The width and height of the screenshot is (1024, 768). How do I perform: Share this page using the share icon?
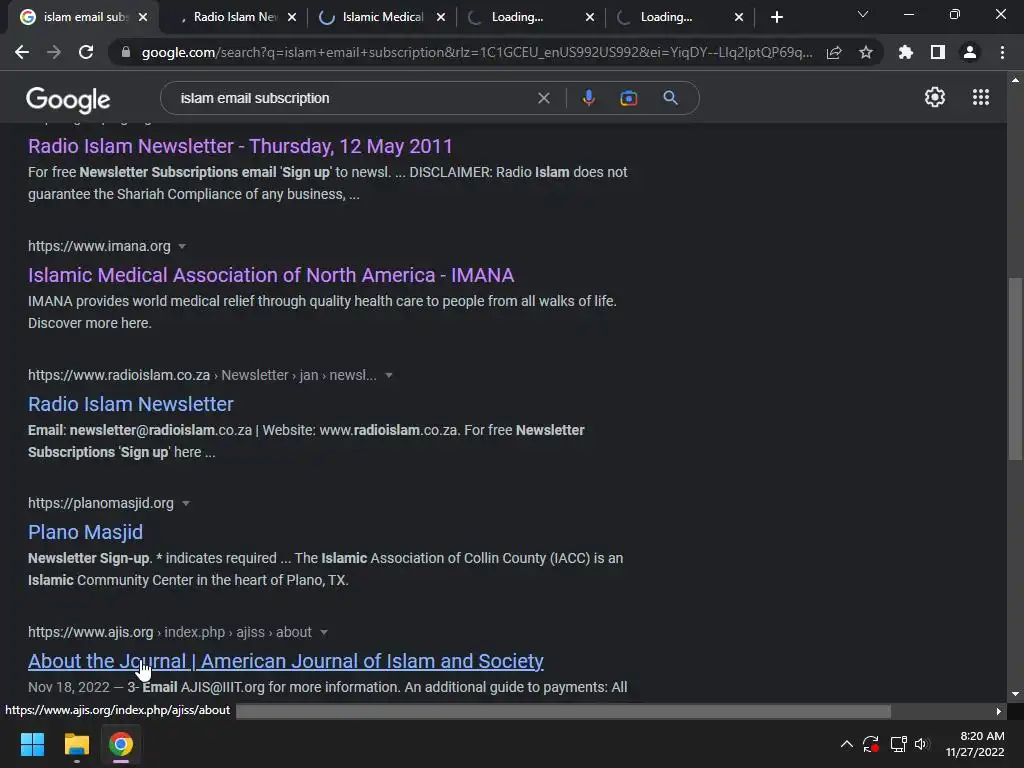pos(833,52)
